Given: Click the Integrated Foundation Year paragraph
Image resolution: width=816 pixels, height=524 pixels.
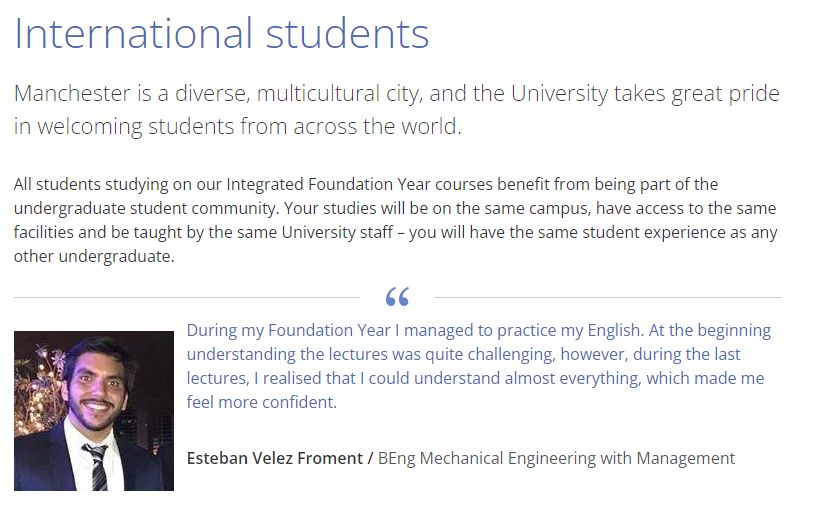Looking at the screenshot, I should (396, 220).
